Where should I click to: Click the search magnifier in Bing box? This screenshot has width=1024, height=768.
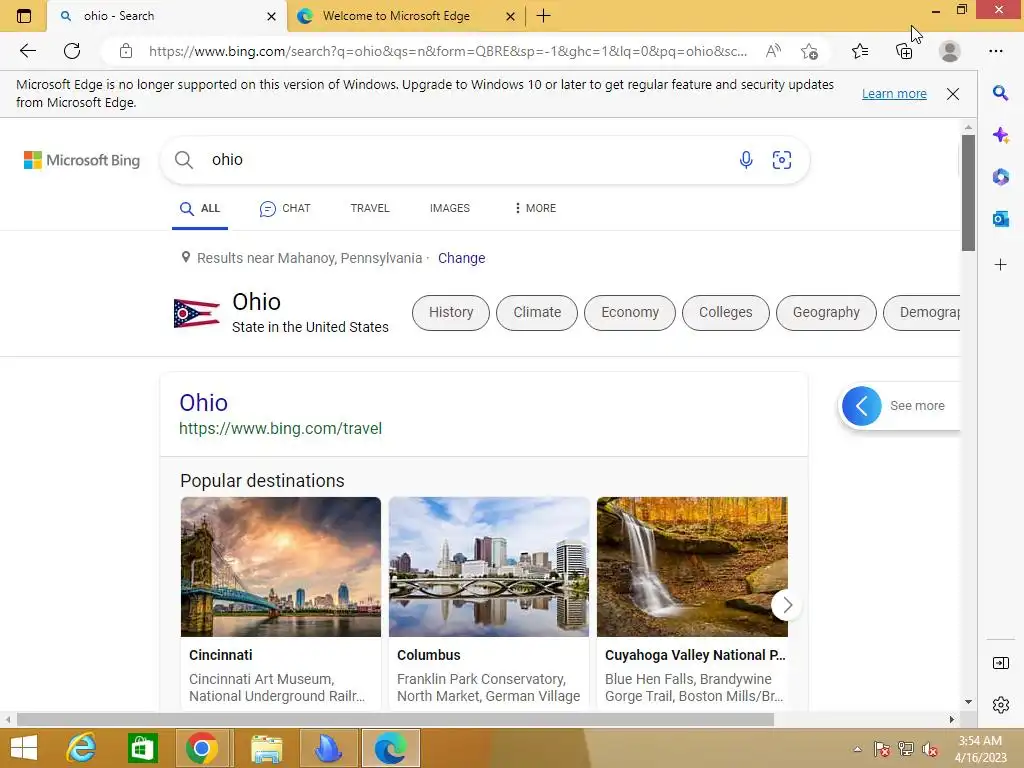(184, 160)
